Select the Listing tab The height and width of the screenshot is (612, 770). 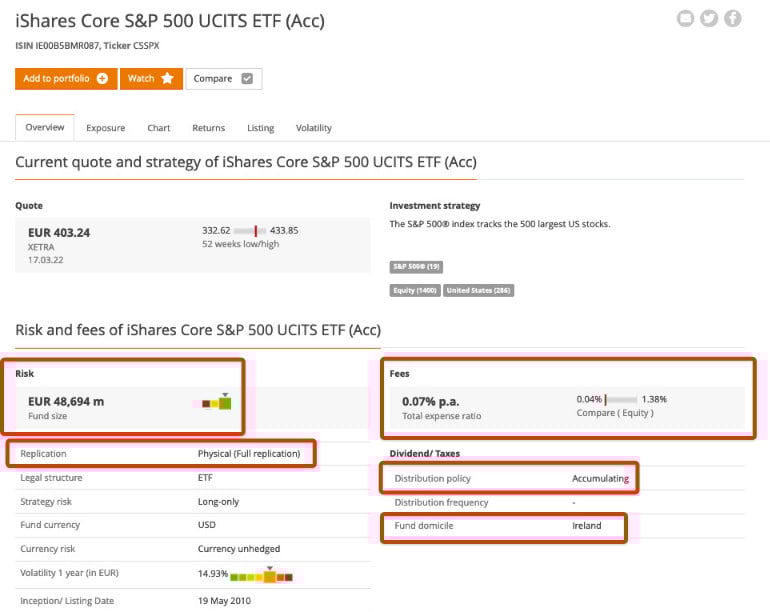point(260,128)
